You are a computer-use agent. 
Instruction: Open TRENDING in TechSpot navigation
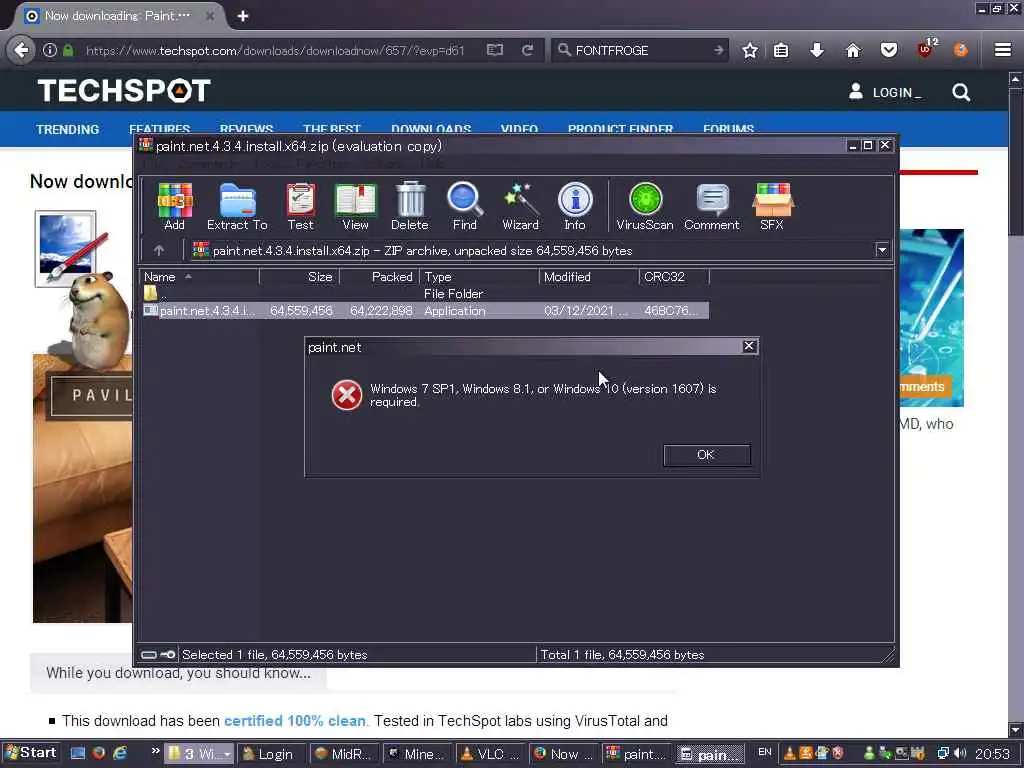(68, 129)
